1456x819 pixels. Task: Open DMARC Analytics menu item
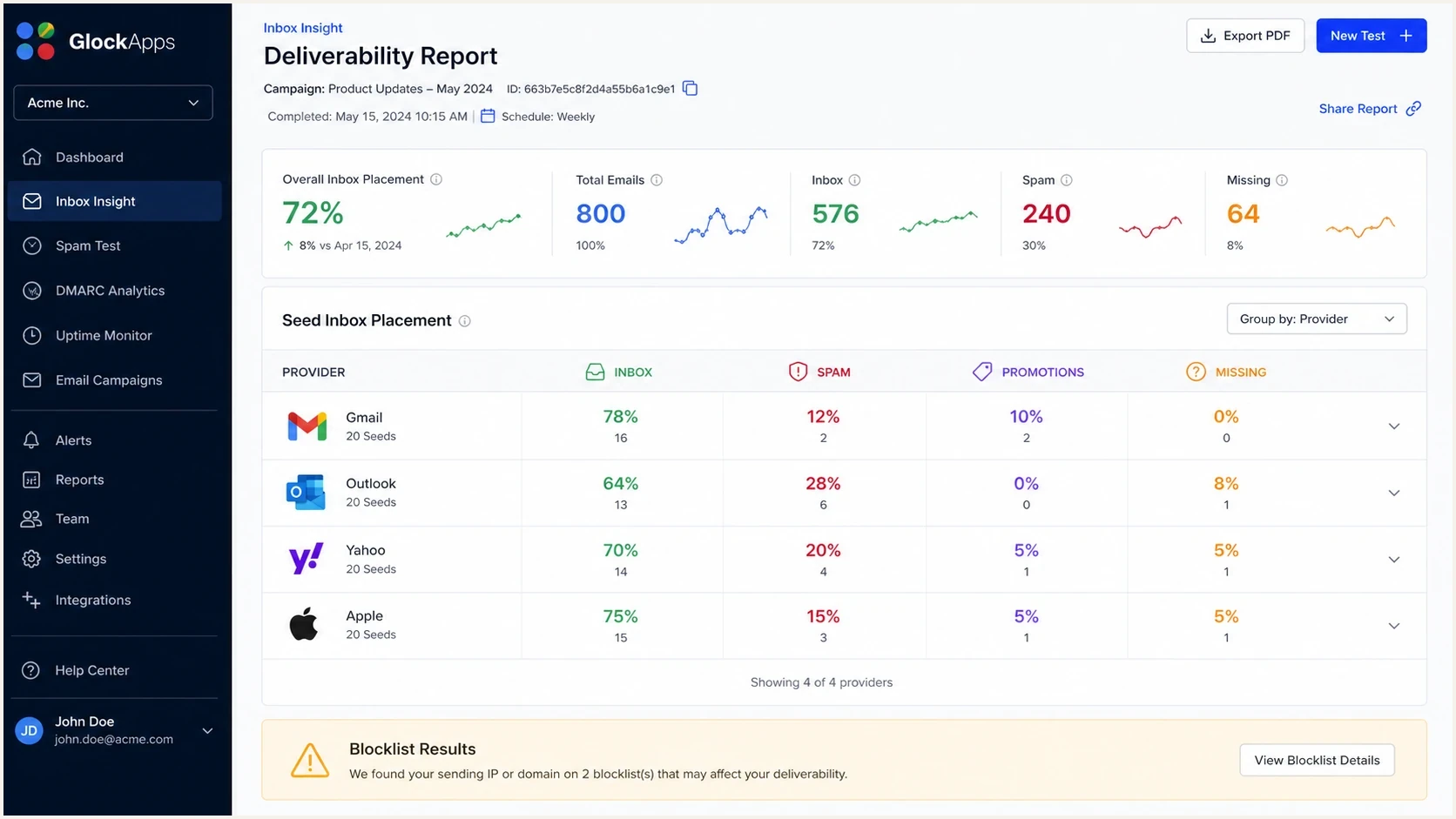[114, 291]
